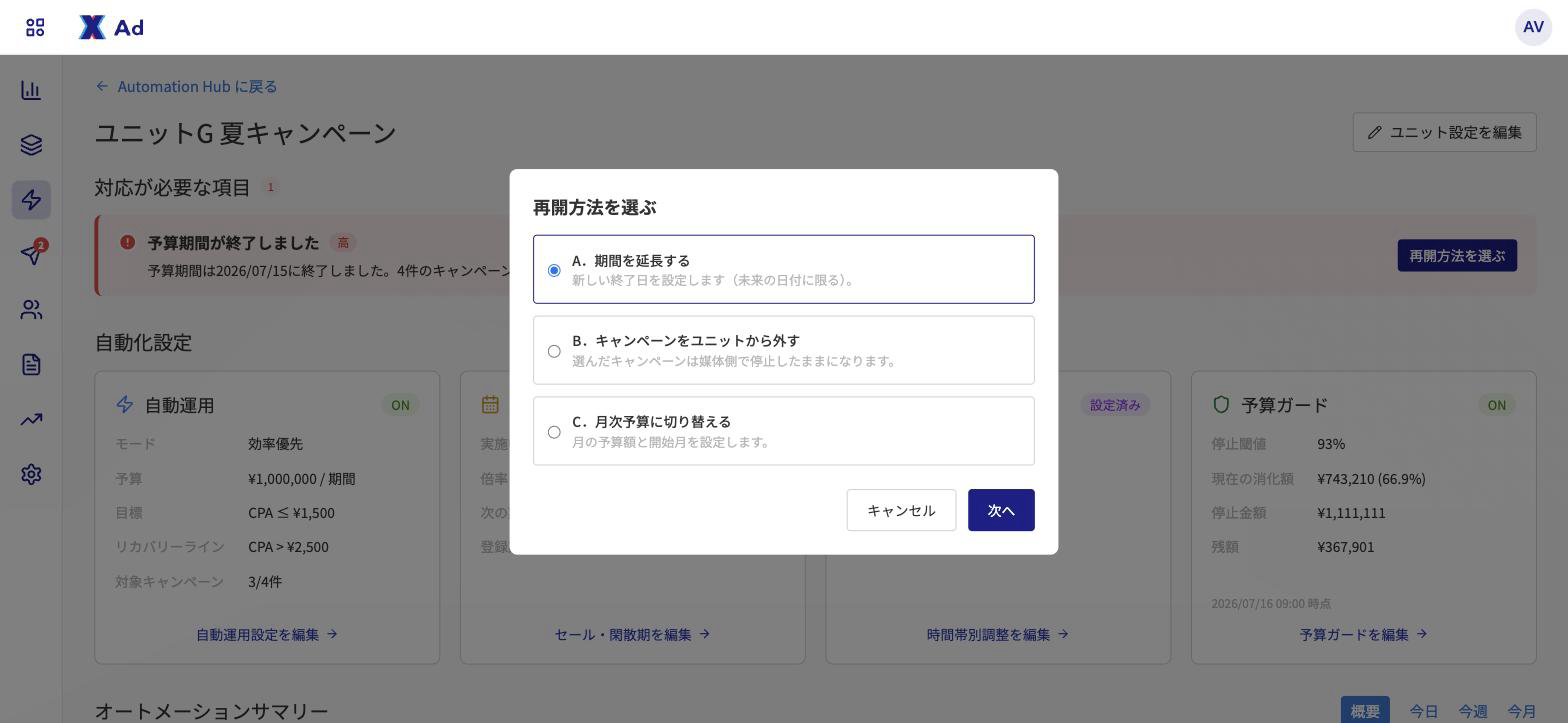
Task: Click the lightning icon on the 自動運用 card
Action: [x=125, y=404]
